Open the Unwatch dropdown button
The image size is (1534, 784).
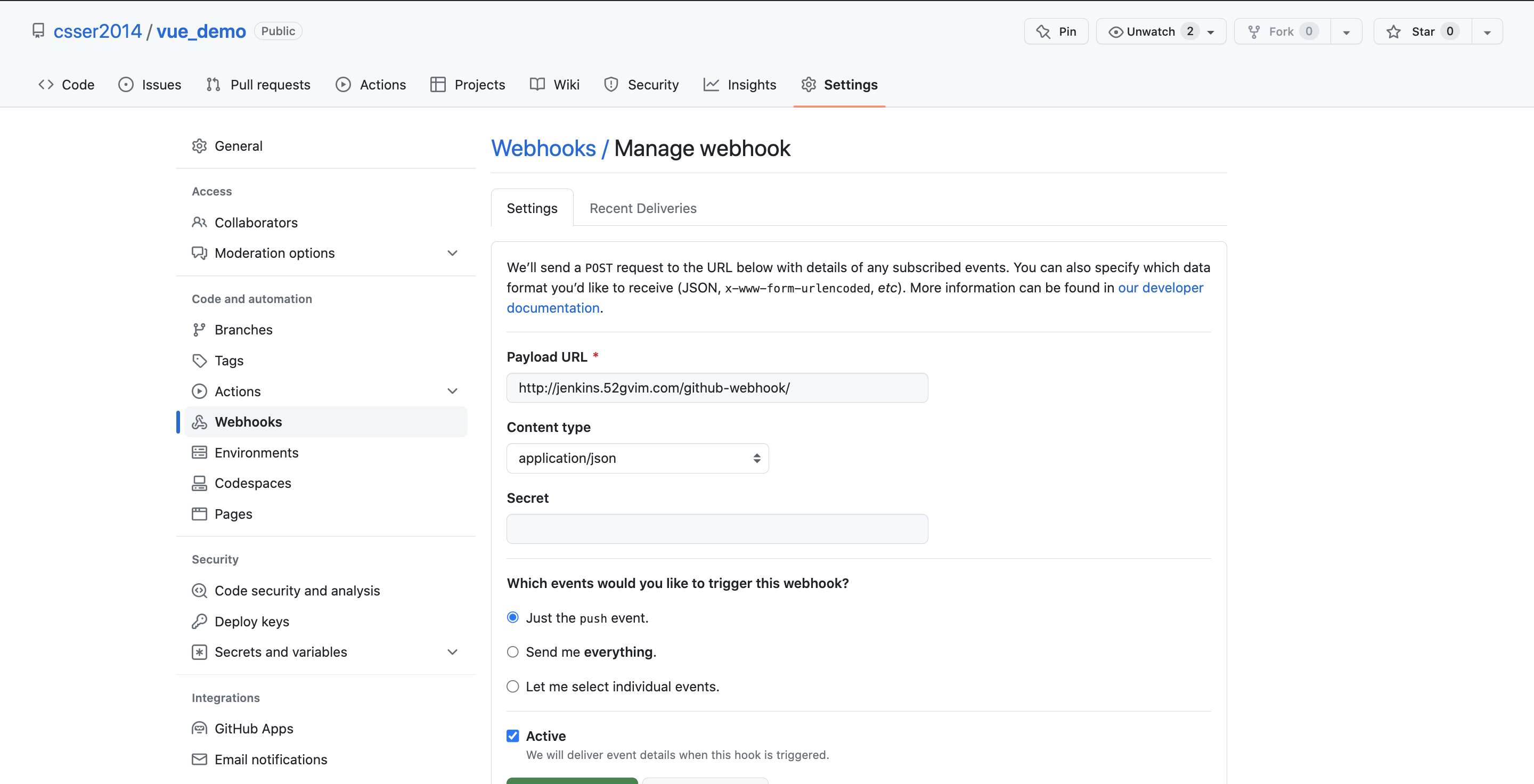coord(1161,31)
